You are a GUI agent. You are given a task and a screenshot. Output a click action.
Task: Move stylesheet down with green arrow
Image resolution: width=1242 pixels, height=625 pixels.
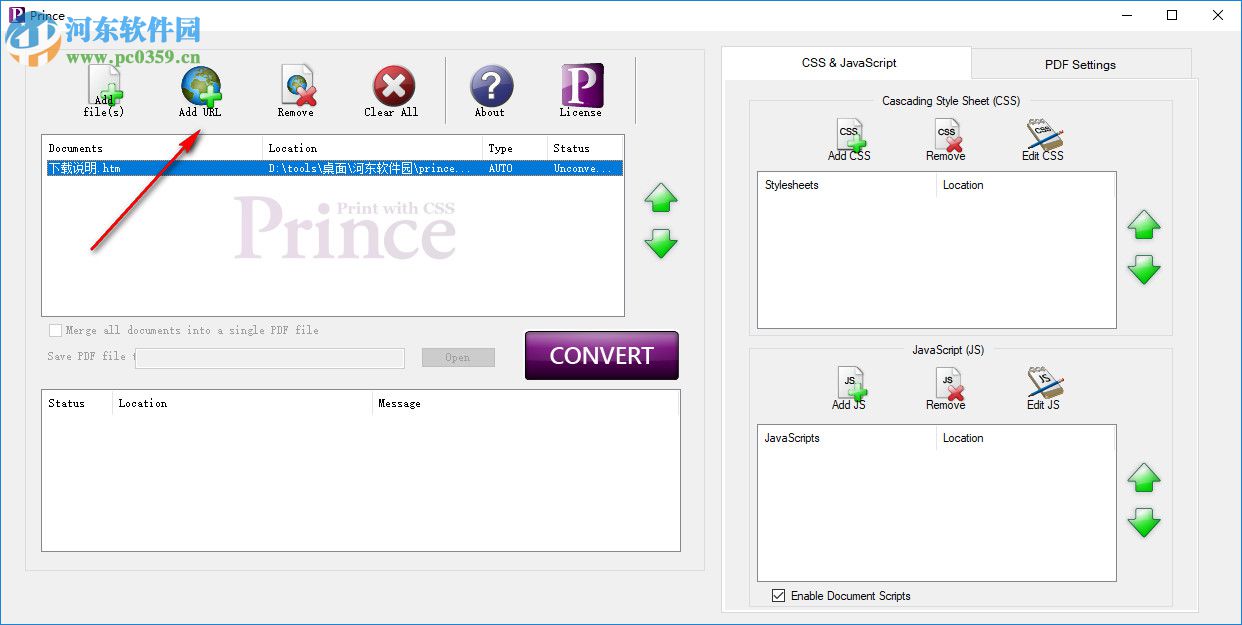(1144, 269)
